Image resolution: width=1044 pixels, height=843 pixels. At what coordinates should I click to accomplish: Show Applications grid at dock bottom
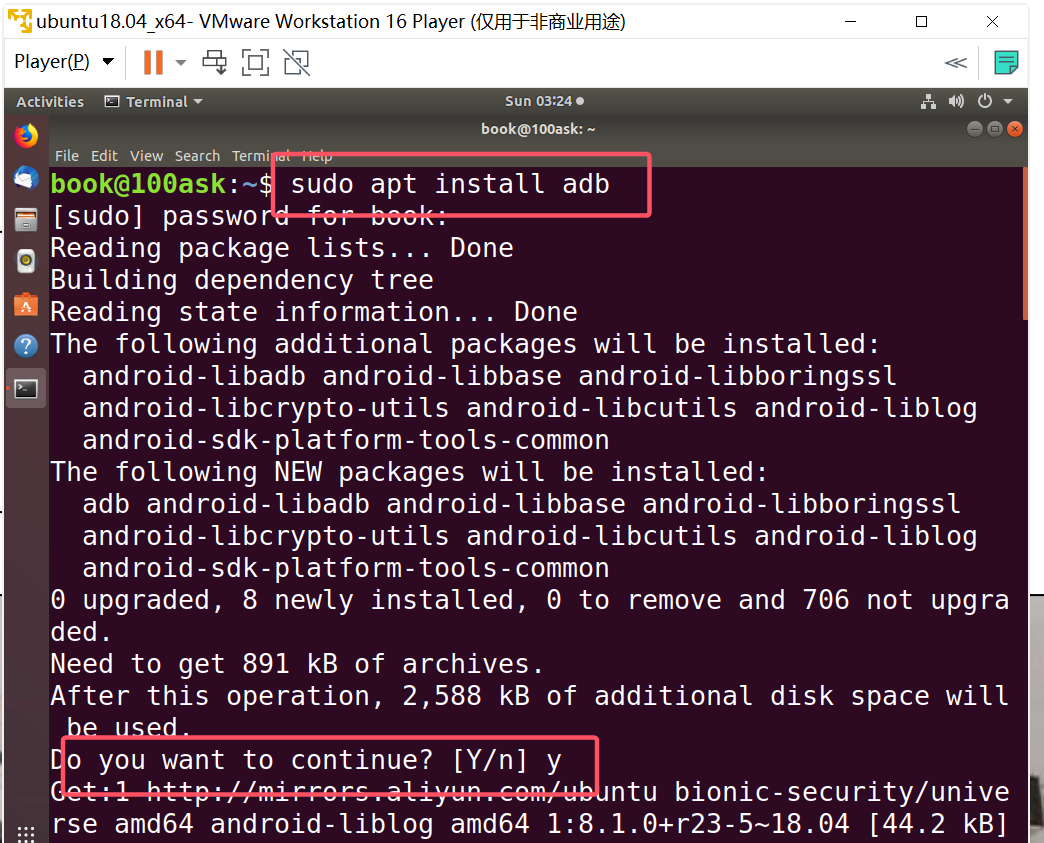pos(26,833)
